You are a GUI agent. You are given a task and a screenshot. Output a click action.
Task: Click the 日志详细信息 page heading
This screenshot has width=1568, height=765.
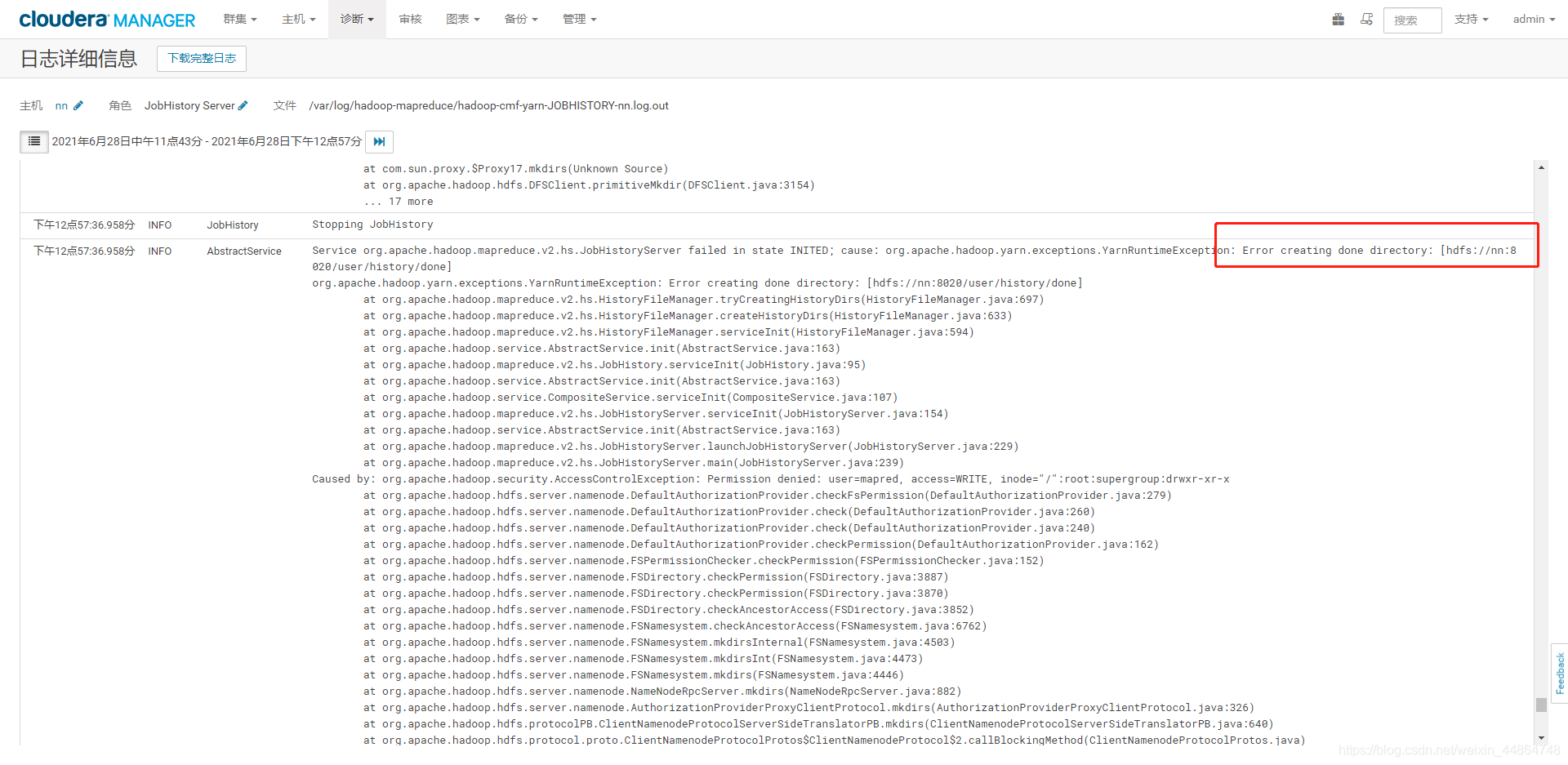[78, 59]
